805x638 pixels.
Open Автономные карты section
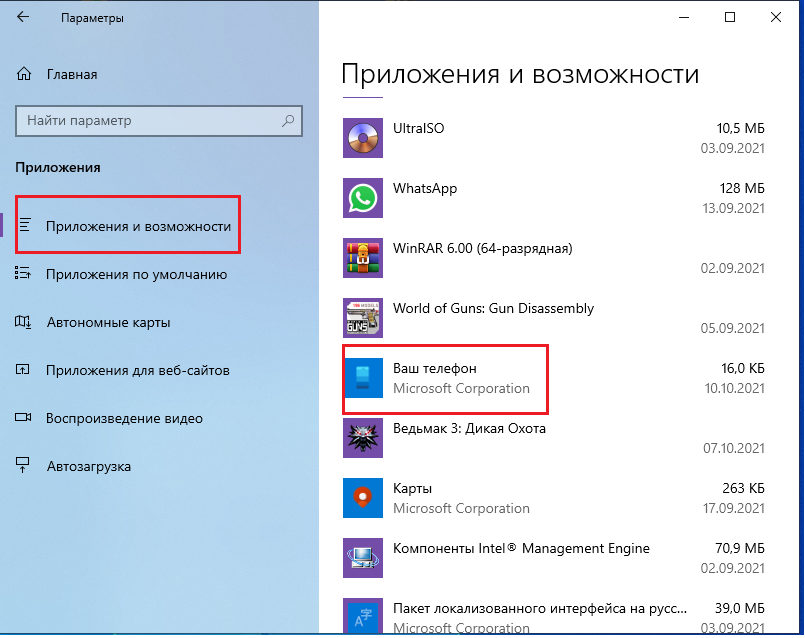pyautogui.click(x=108, y=322)
